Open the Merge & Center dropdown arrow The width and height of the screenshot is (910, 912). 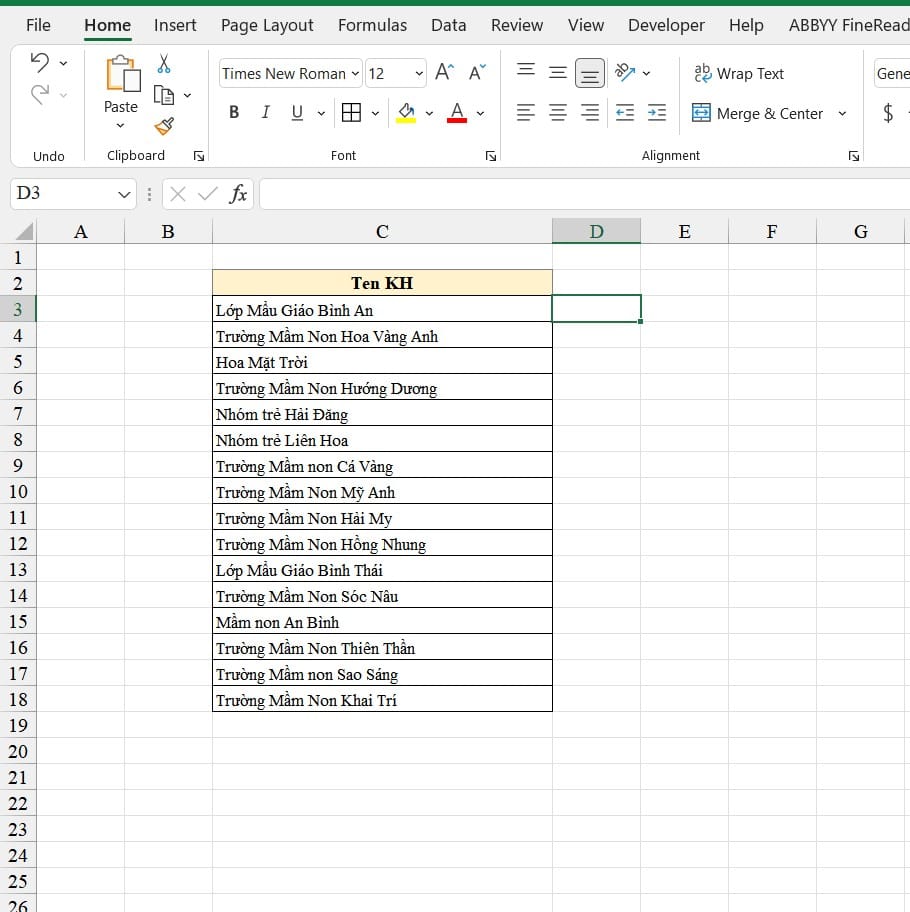click(x=842, y=114)
